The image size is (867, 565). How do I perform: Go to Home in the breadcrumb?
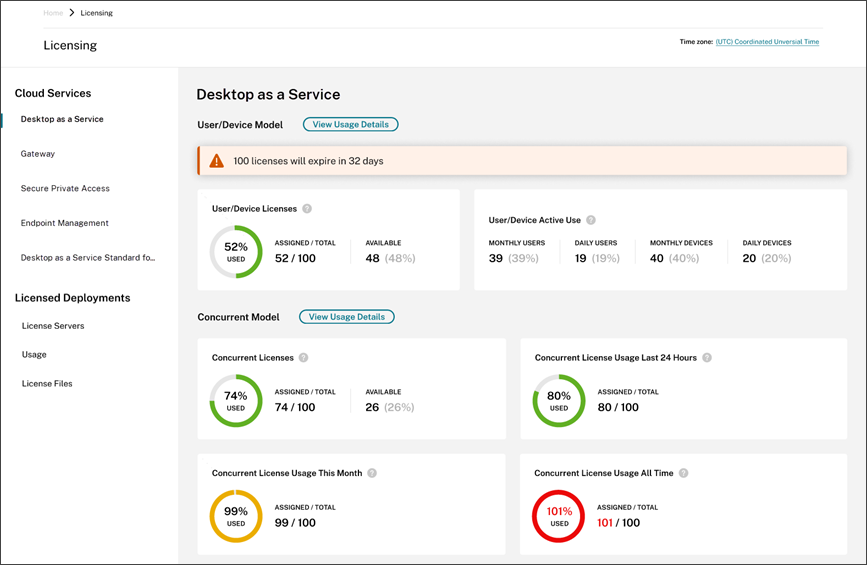pyautogui.click(x=53, y=13)
